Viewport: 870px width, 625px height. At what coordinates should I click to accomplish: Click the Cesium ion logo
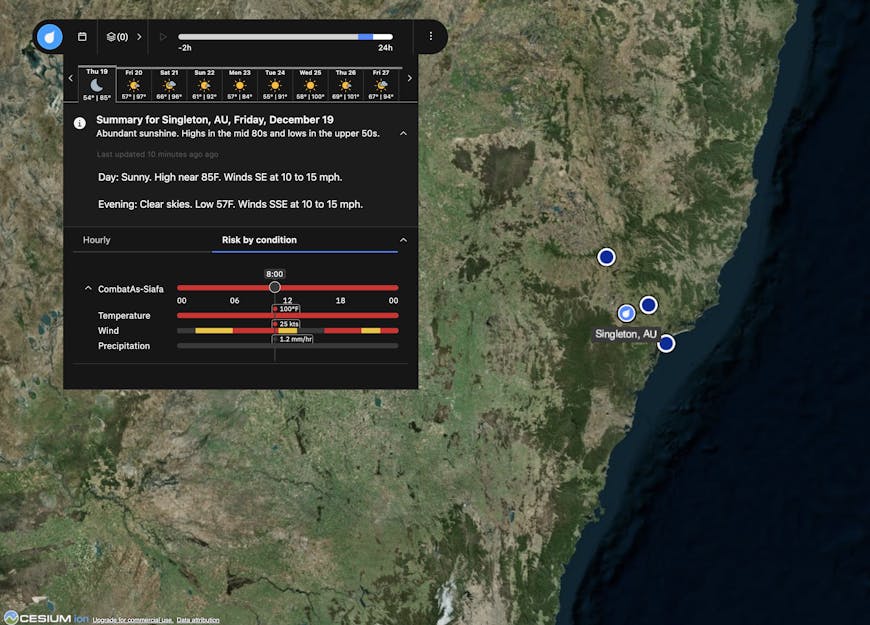pyautogui.click(x=38, y=618)
